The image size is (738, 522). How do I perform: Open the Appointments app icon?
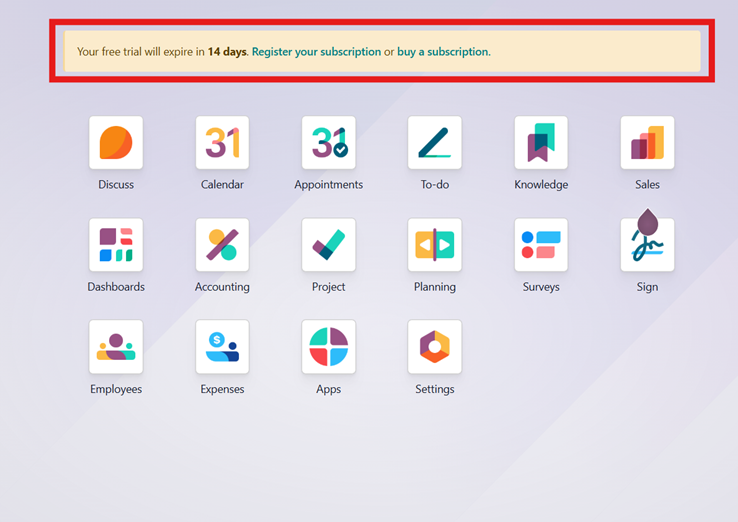point(328,143)
